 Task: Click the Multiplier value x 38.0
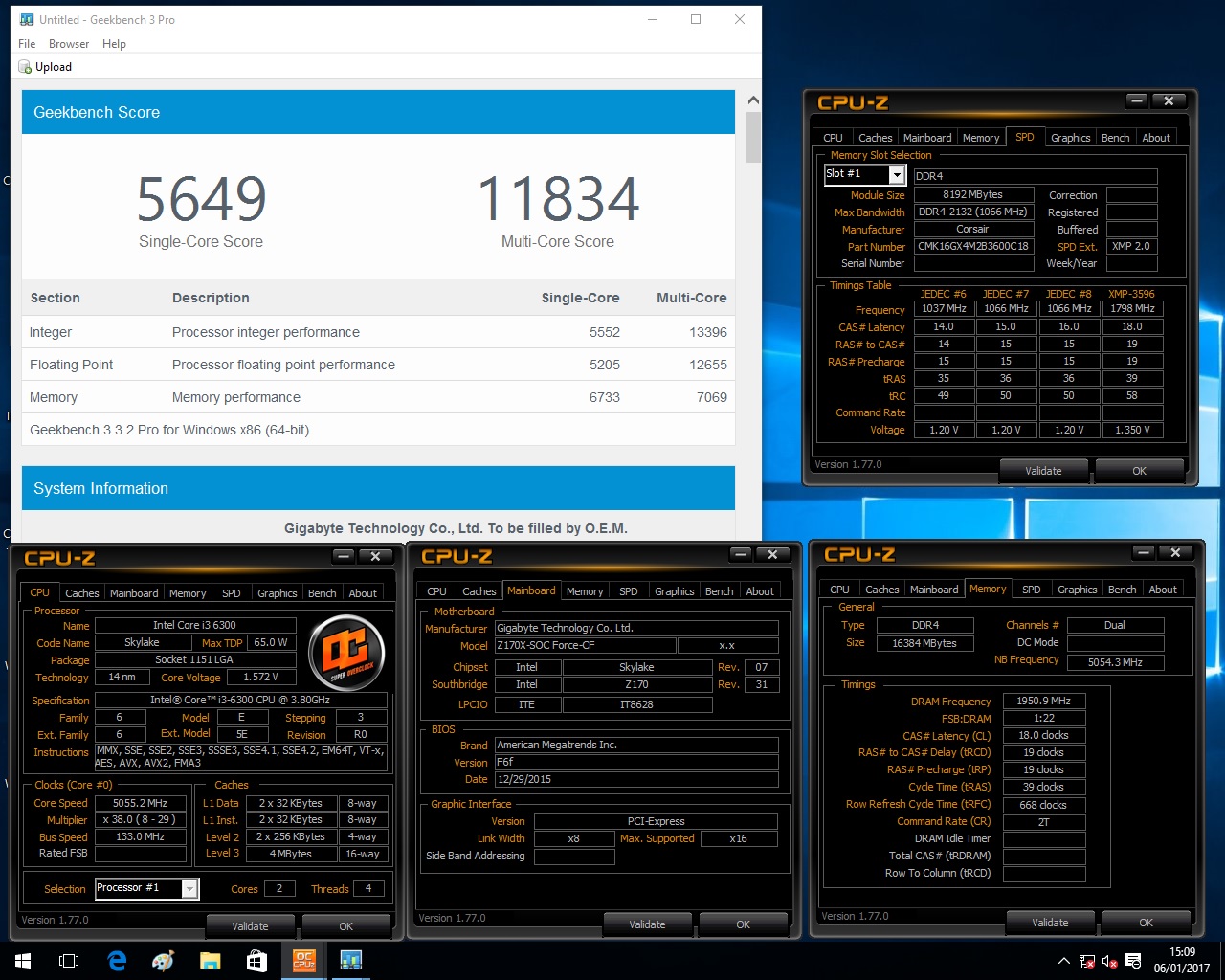pyautogui.click(x=140, y=819)
